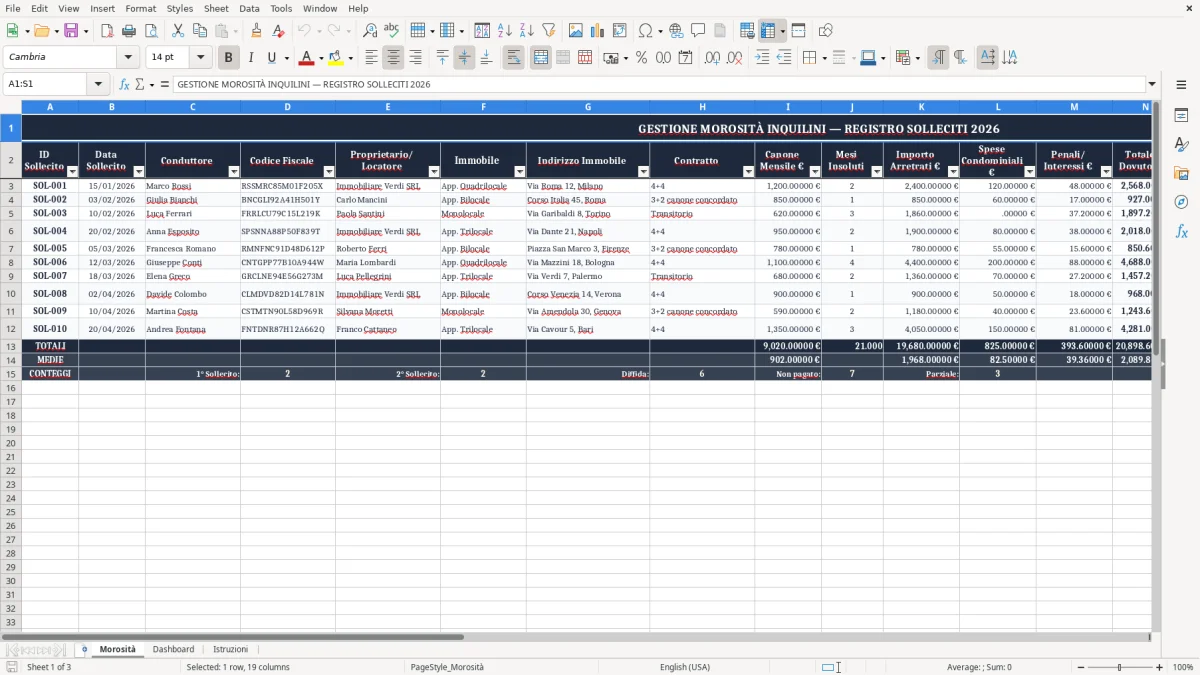Print the spreadsheet
This screenshot has width=1200, height=675.
pos(129,31)
